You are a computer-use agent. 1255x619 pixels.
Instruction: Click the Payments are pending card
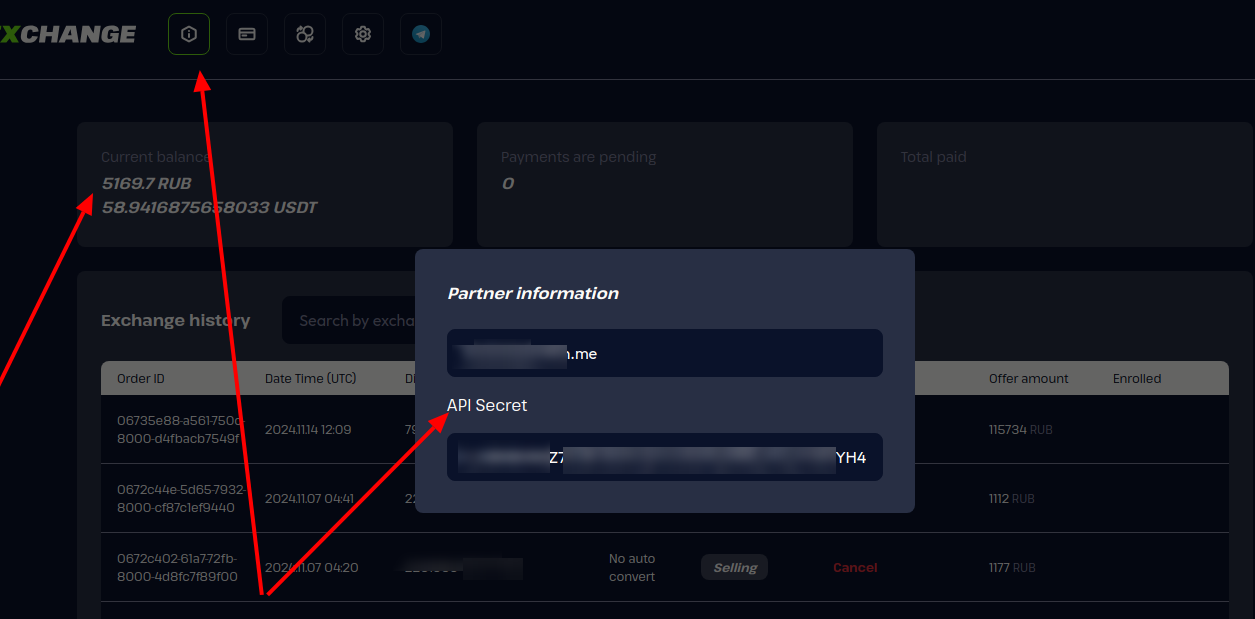tap(664, 184)
